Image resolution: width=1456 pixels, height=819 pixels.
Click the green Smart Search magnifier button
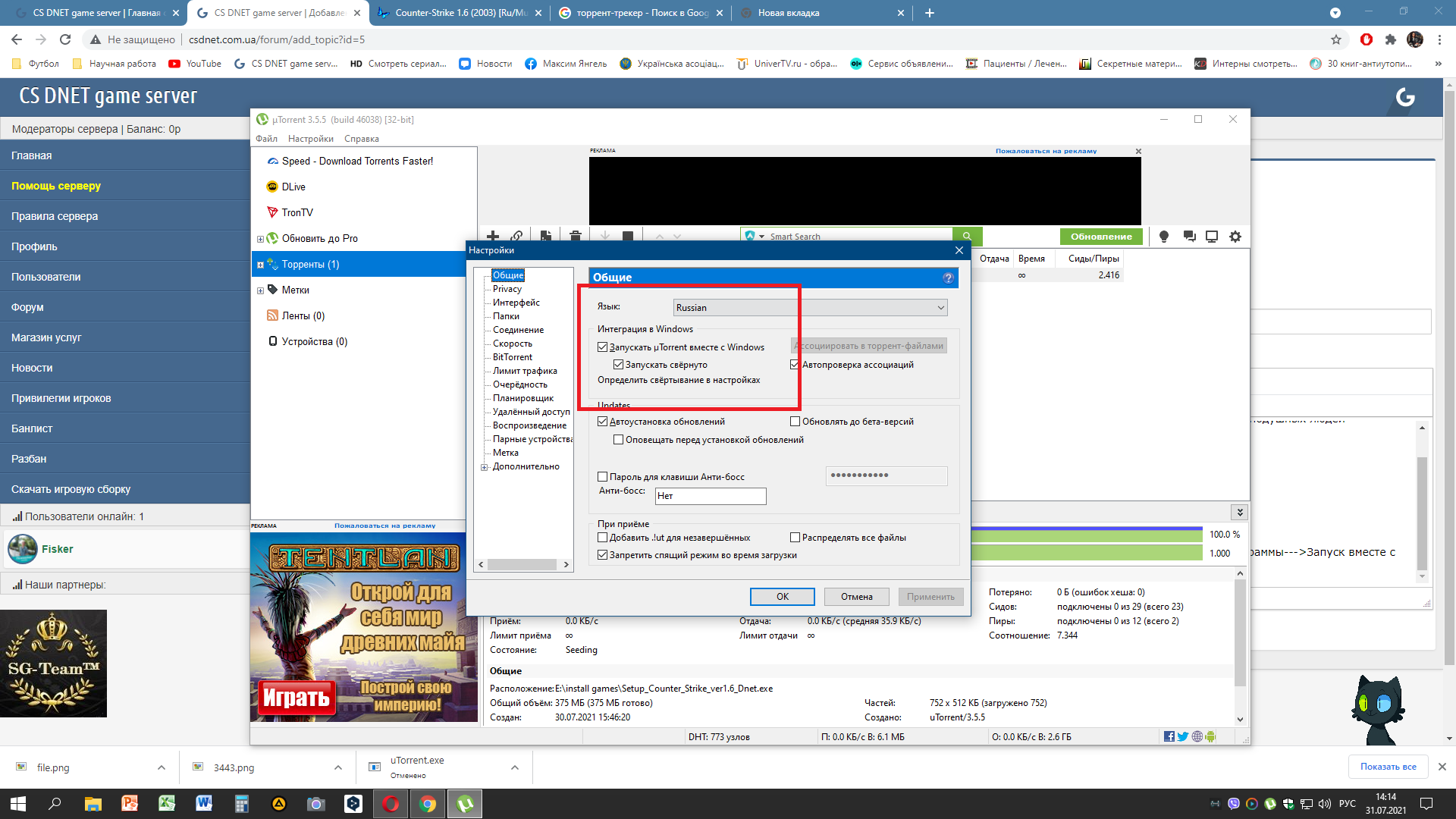(967, 236)
